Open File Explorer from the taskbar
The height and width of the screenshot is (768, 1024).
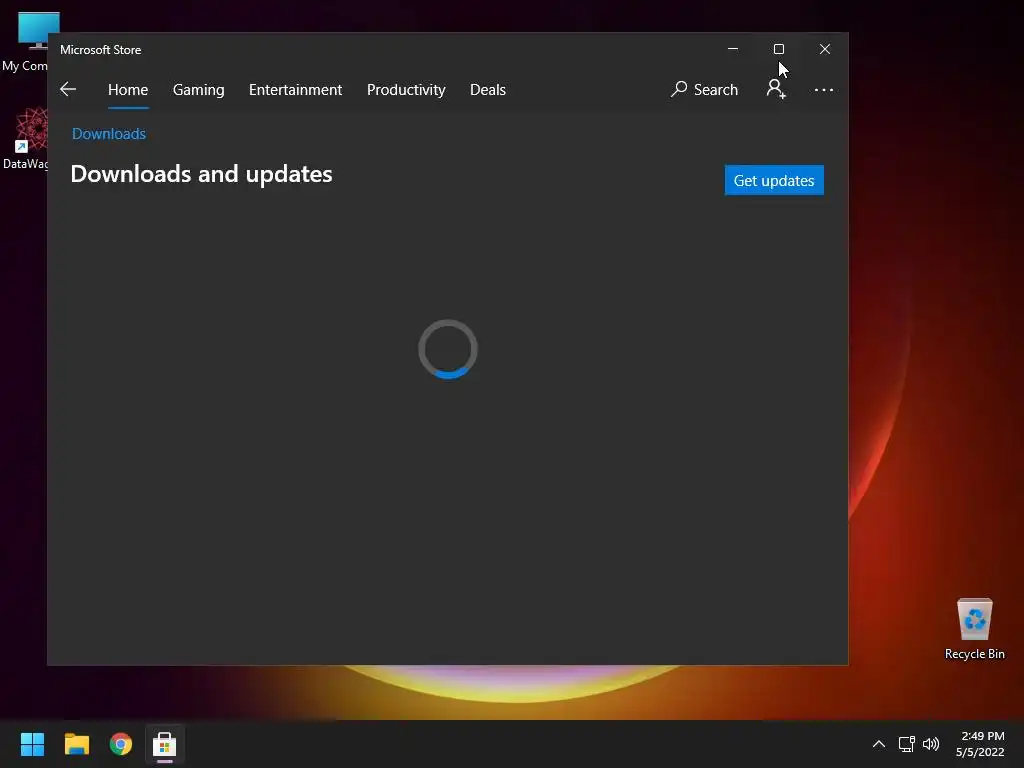click(76, 744)
